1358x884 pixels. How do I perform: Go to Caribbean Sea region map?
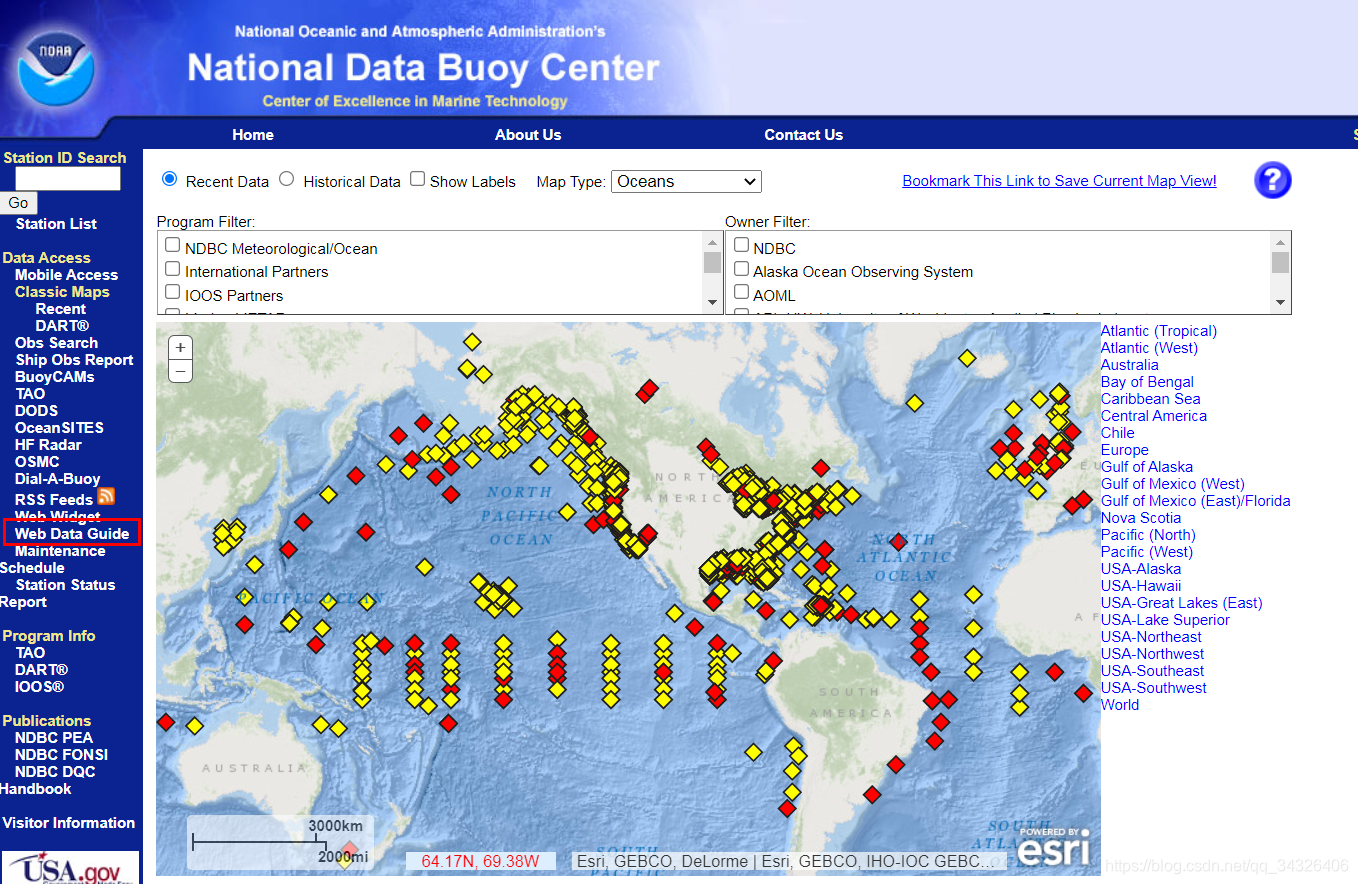click(1151, 399)
